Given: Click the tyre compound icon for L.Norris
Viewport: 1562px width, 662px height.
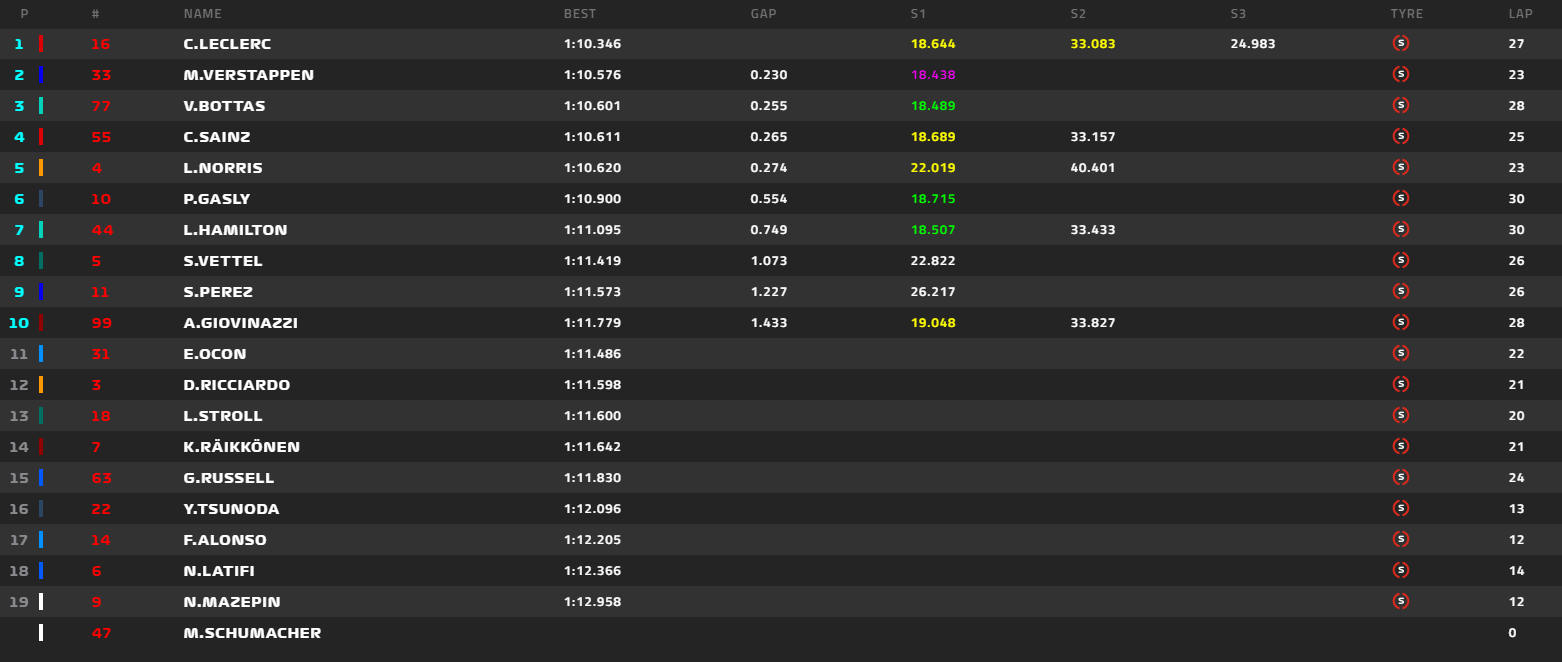Looking at the screenshot, I should coord(1400,168).
